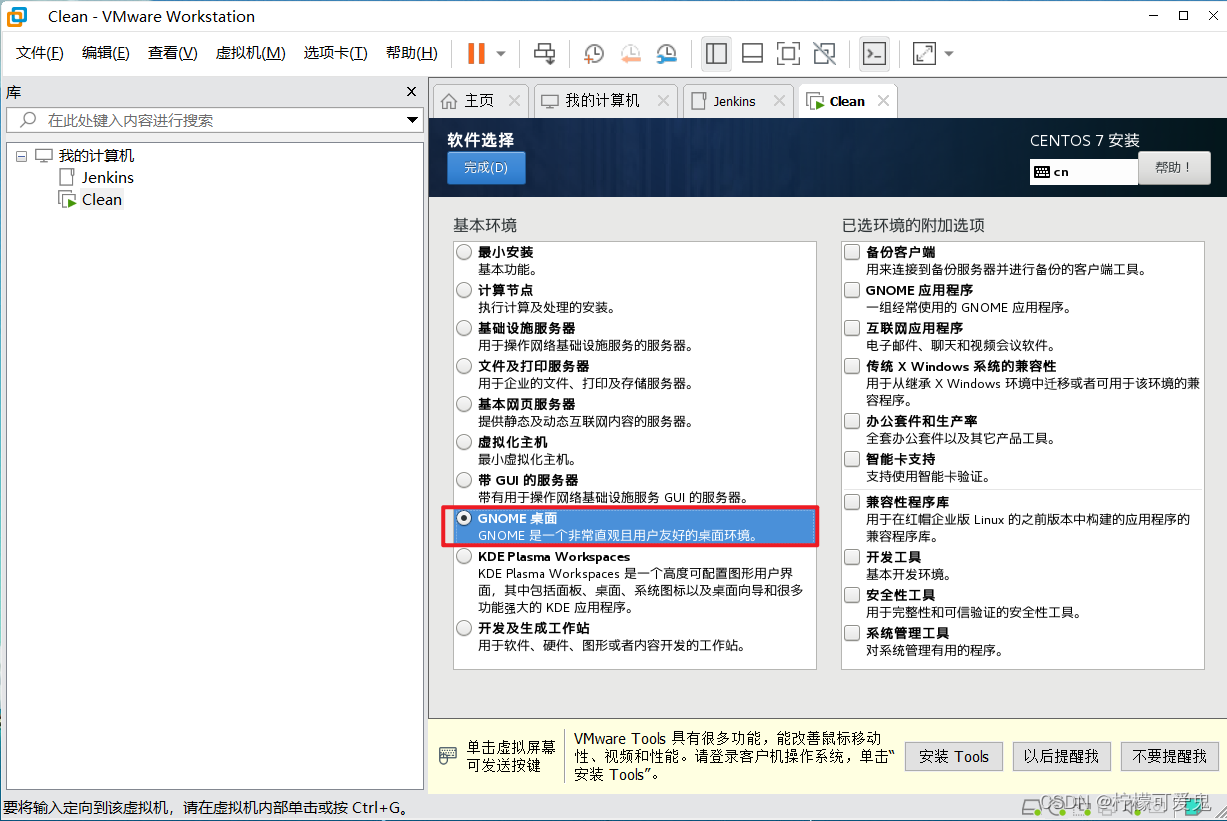Send Ctrl+Alt+Del to the virtual machine
The width and height of the screenshot is (1227, 821).
(544, 53)
